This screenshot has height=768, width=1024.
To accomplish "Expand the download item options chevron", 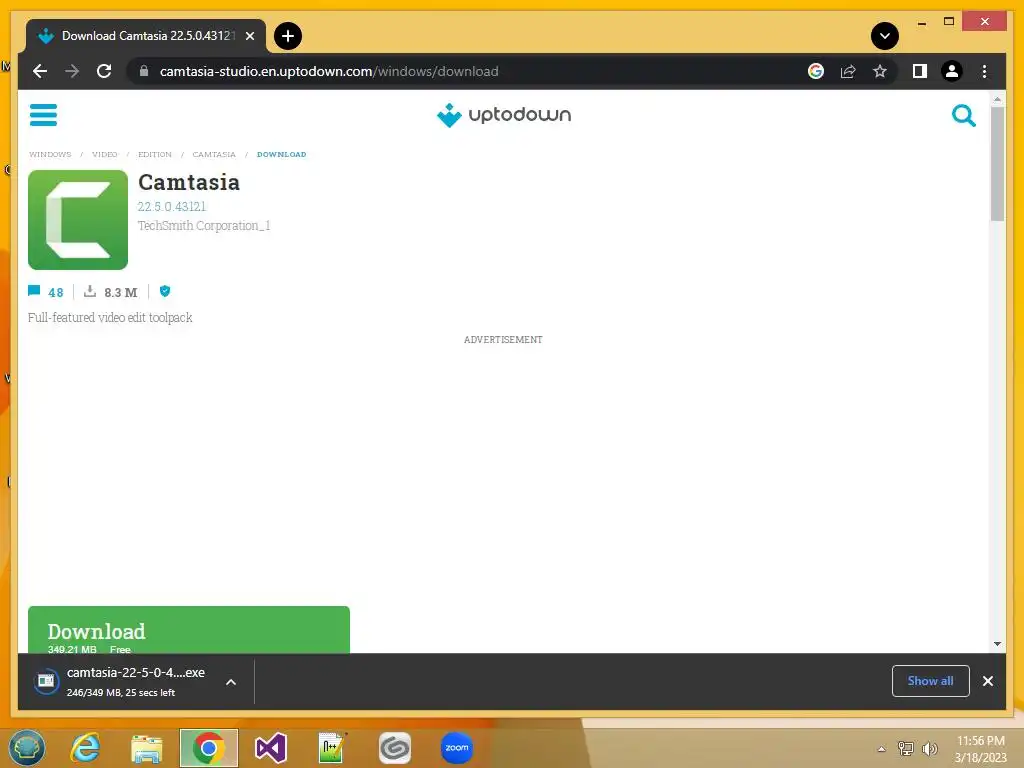I will 231,682.
